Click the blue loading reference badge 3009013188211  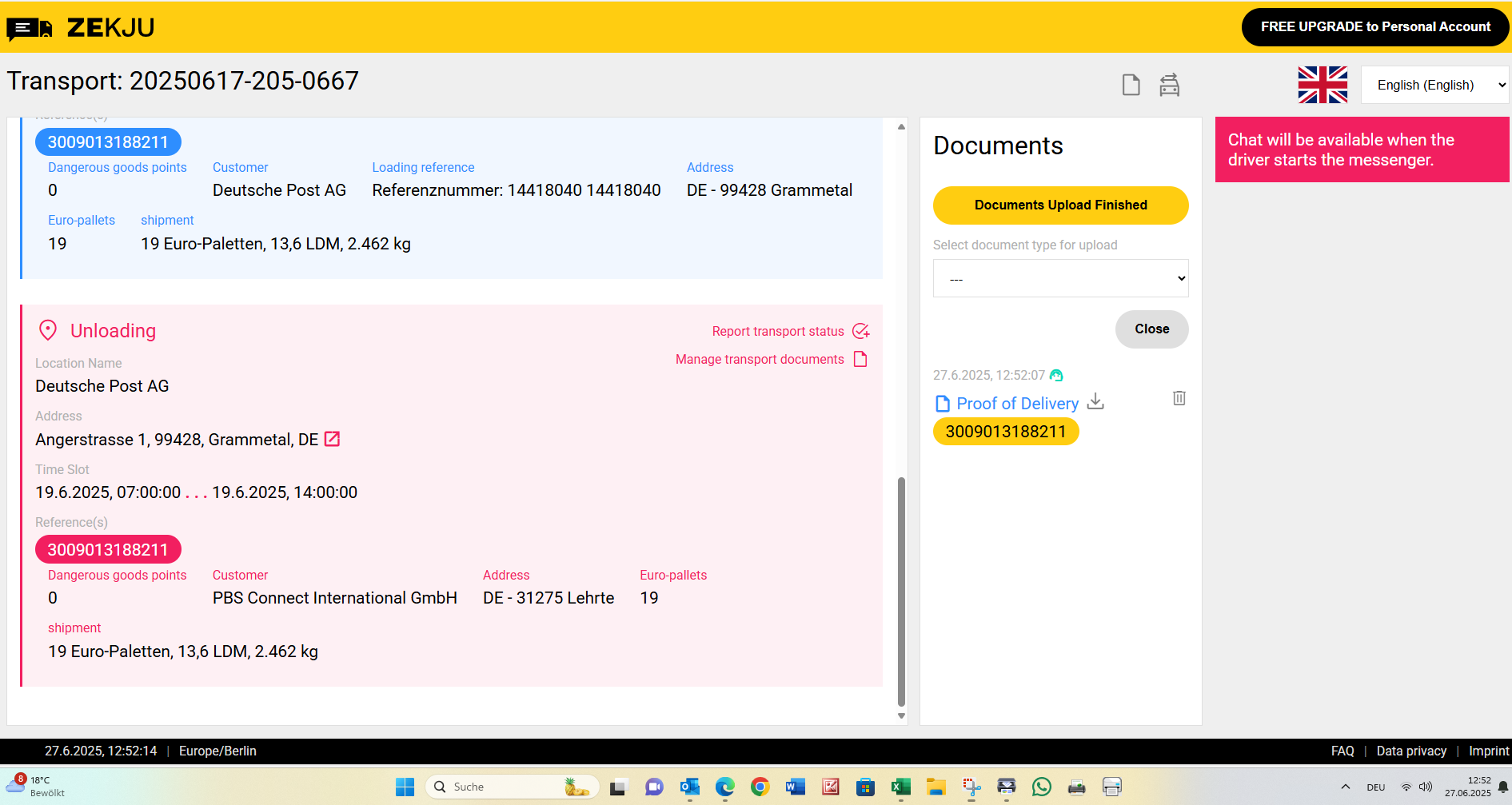(108, 142)
